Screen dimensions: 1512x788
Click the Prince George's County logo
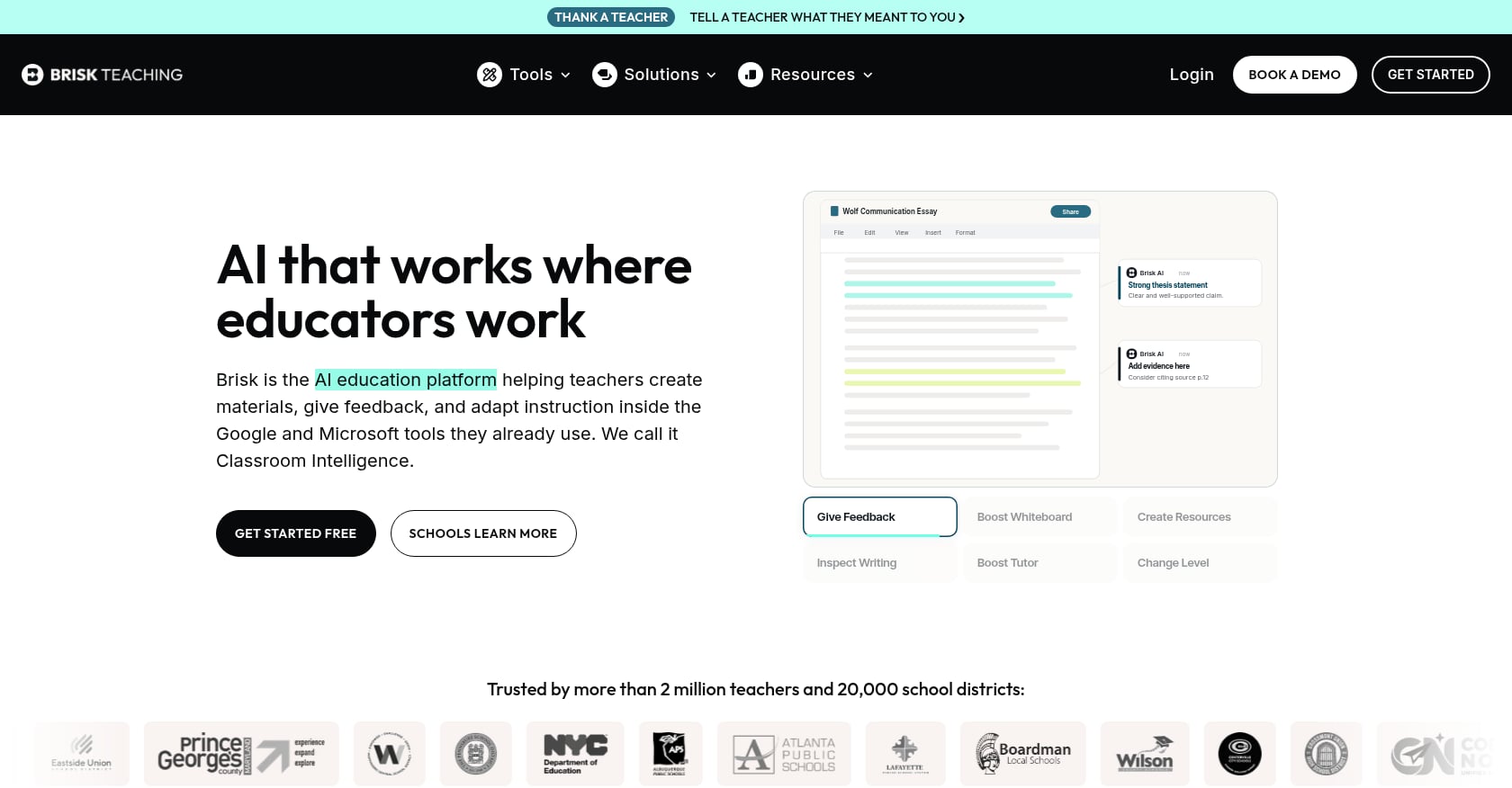(241, 754)
